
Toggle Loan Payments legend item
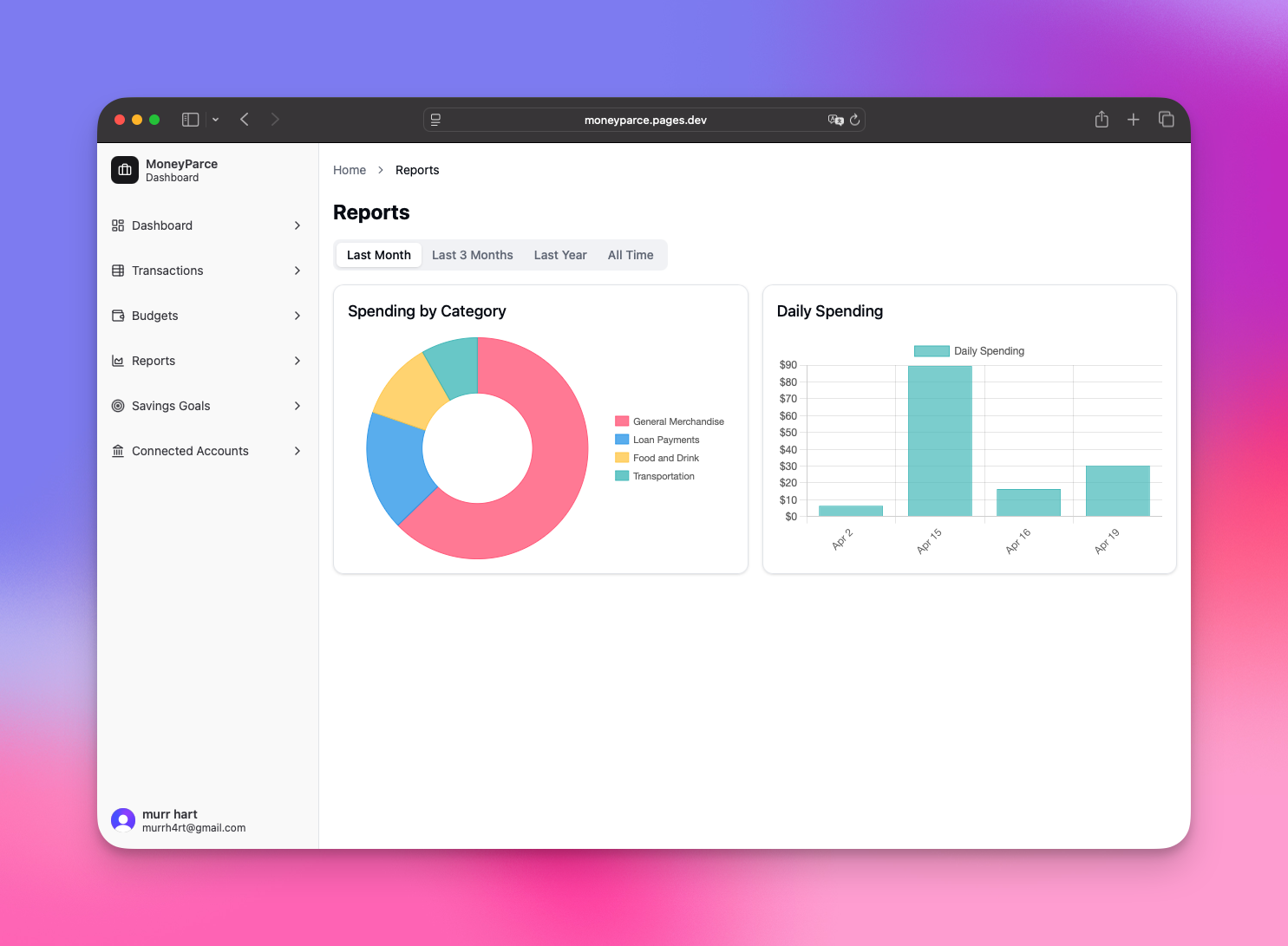657,440
